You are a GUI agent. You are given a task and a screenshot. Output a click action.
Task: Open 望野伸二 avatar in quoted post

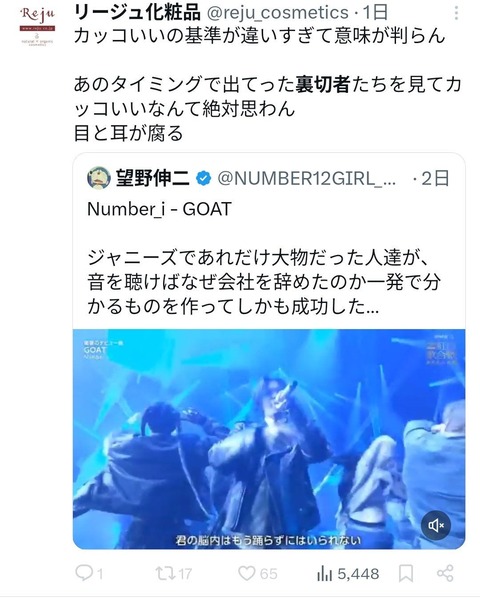[99, 178]
